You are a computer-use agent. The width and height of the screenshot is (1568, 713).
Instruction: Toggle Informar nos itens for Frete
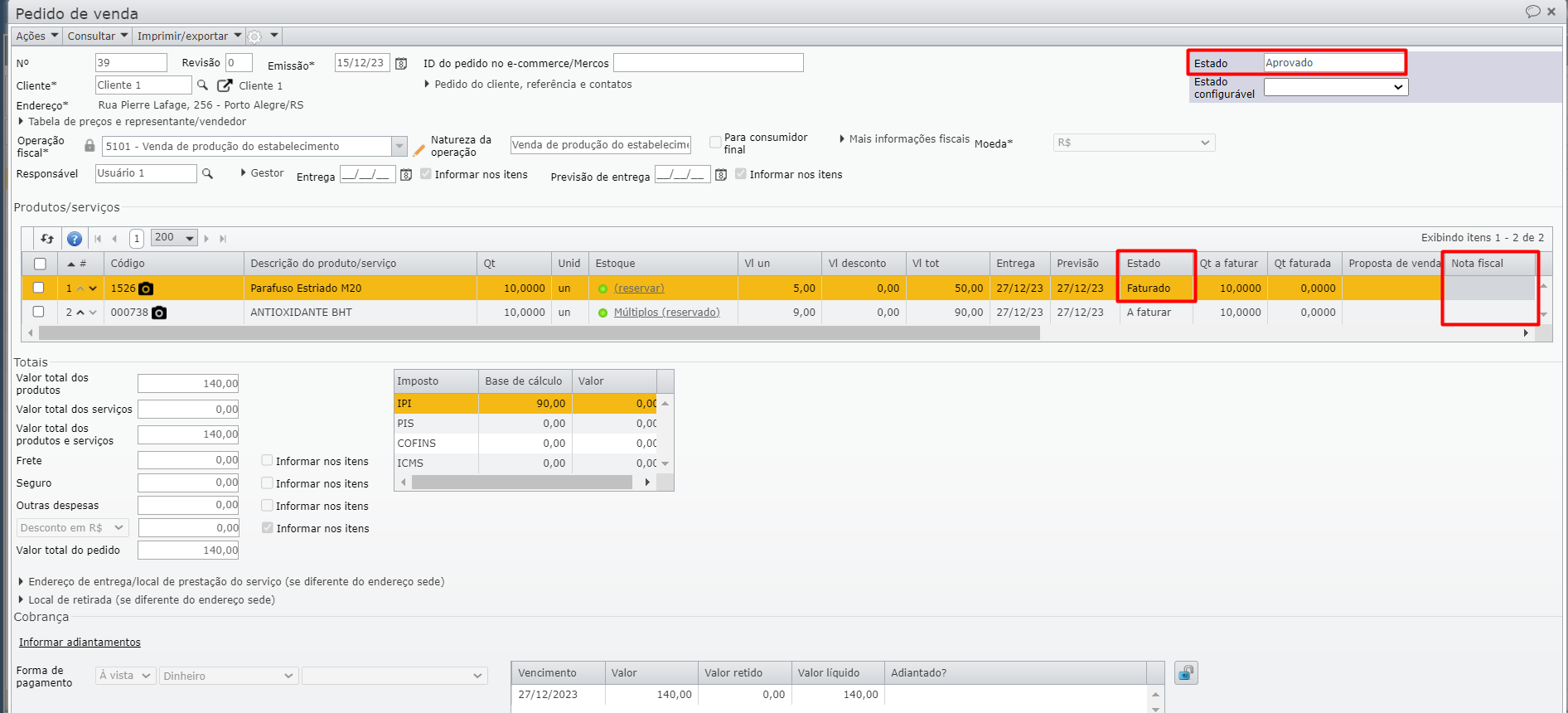coord(267,460)
